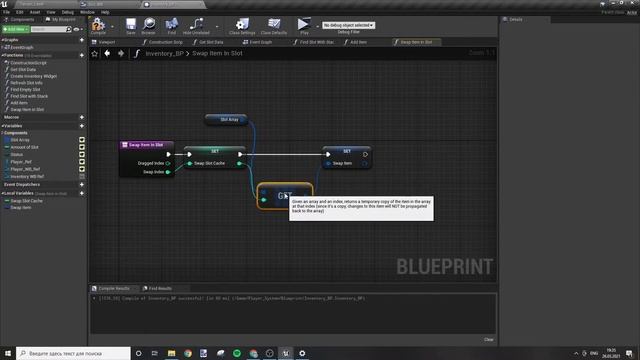Select the array GET node
The image size is (640, 360).
coord(285,196)
